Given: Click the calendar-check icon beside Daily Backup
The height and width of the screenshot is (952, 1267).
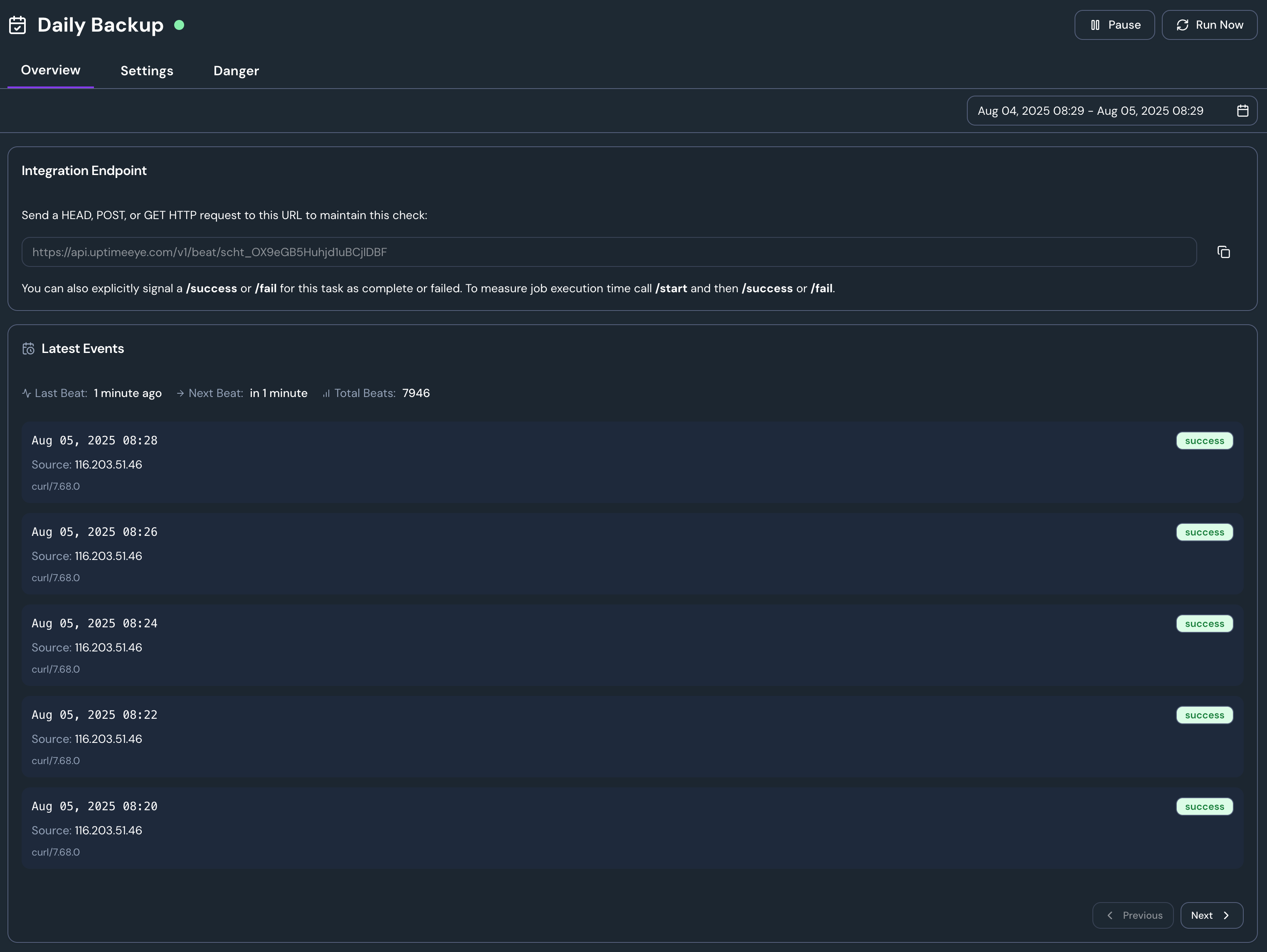Looking at the screenshot, I should (x=18, y=25).
